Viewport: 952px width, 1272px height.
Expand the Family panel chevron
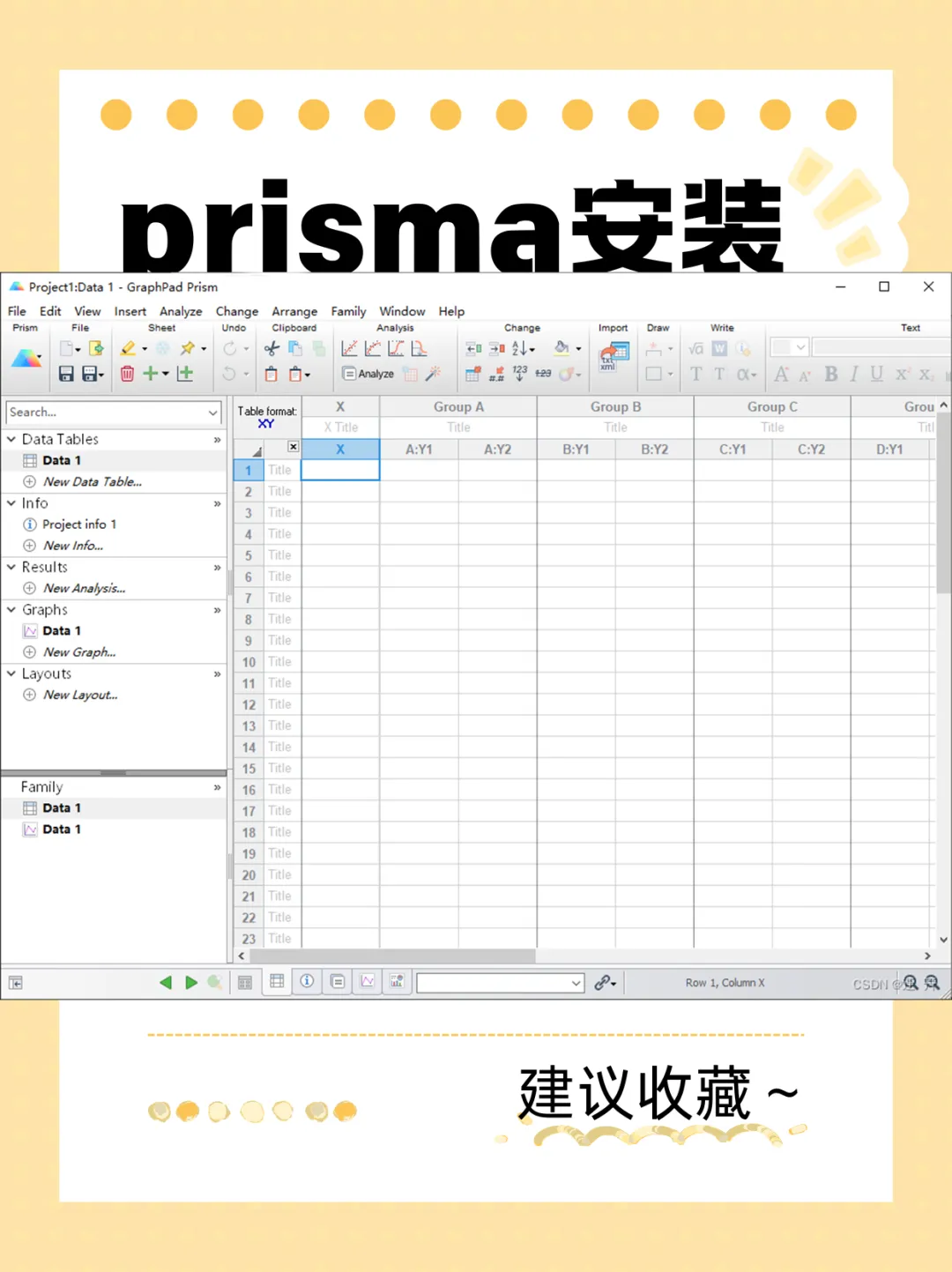point(217,787)
